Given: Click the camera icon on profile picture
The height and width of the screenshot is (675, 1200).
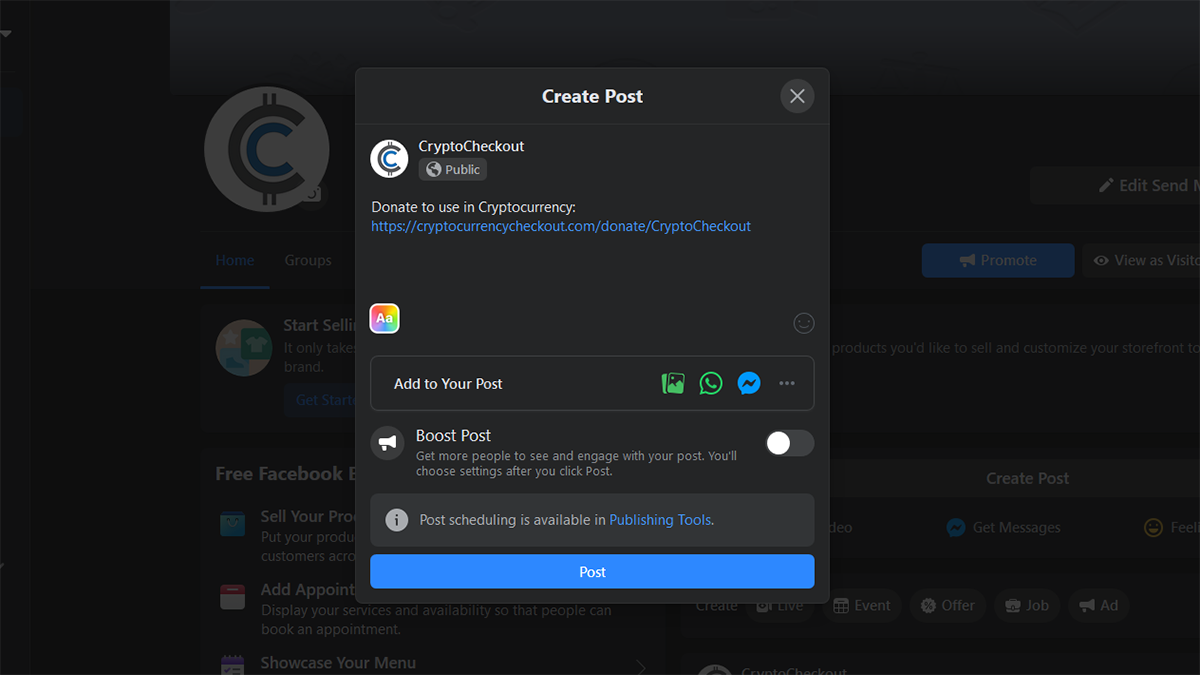Looking at the screenshot, I should click(x=312, y=194).
